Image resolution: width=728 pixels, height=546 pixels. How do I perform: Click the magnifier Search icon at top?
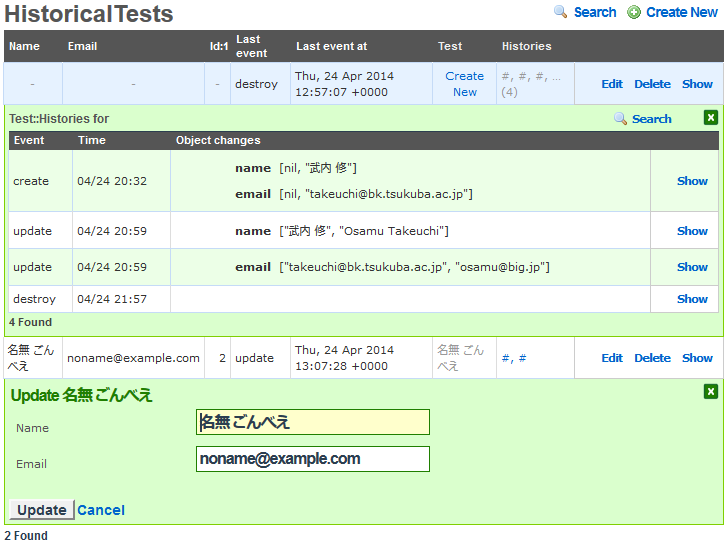pyautogui.click(x=561, y=12)
